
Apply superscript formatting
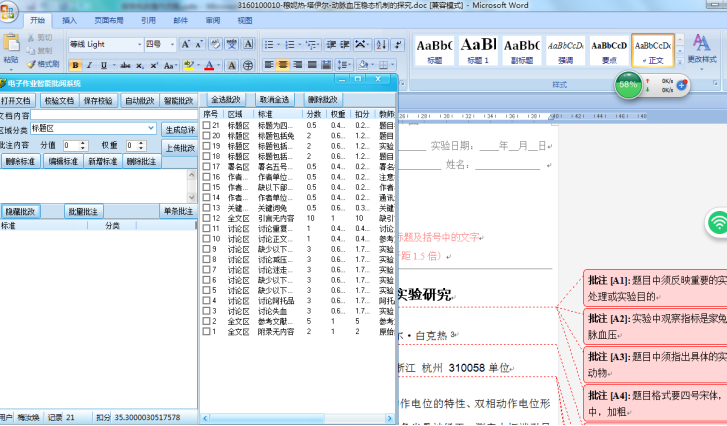154,65
